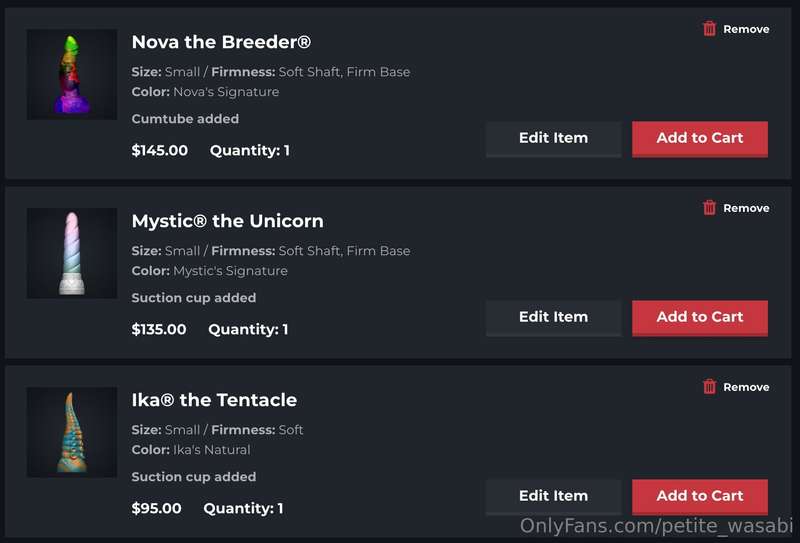The image size is (800, 543).
Task: Open the rainbow Nova product thumbnail
Action: 72,75
